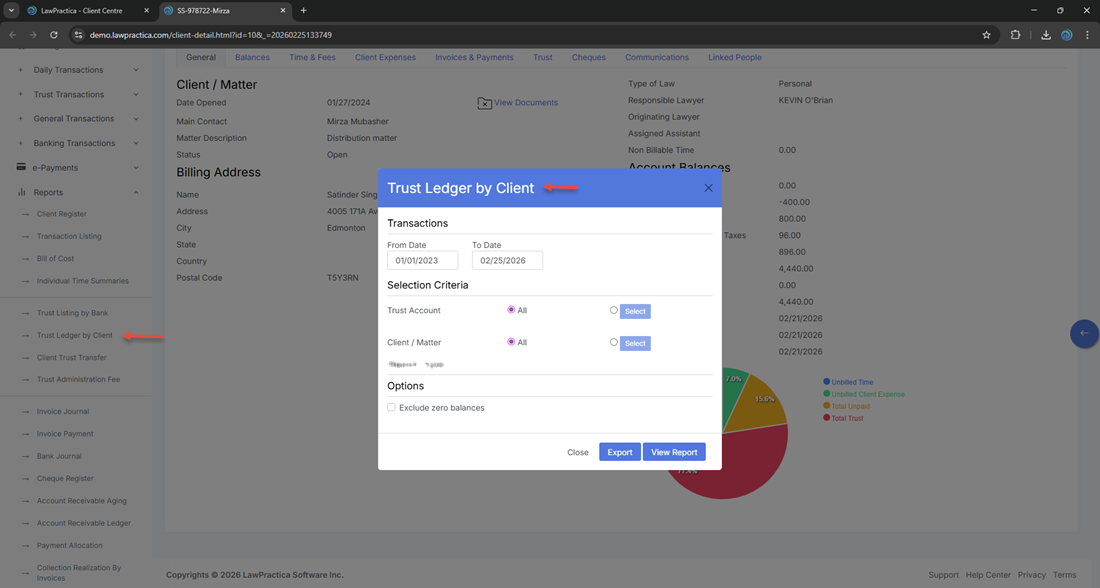
Task: Close the Trust Ledger dialog with X
Action: tap(708, 188)
